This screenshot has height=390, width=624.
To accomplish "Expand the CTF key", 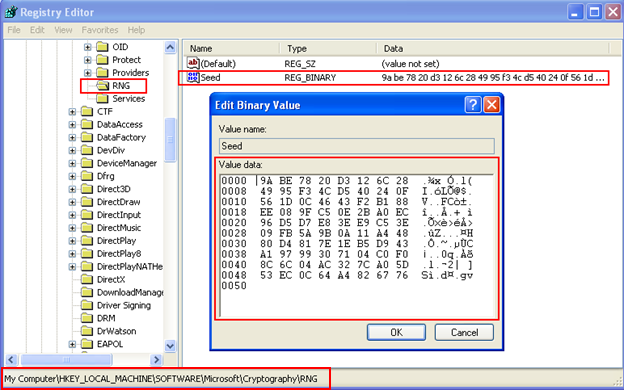I will 72,112.
